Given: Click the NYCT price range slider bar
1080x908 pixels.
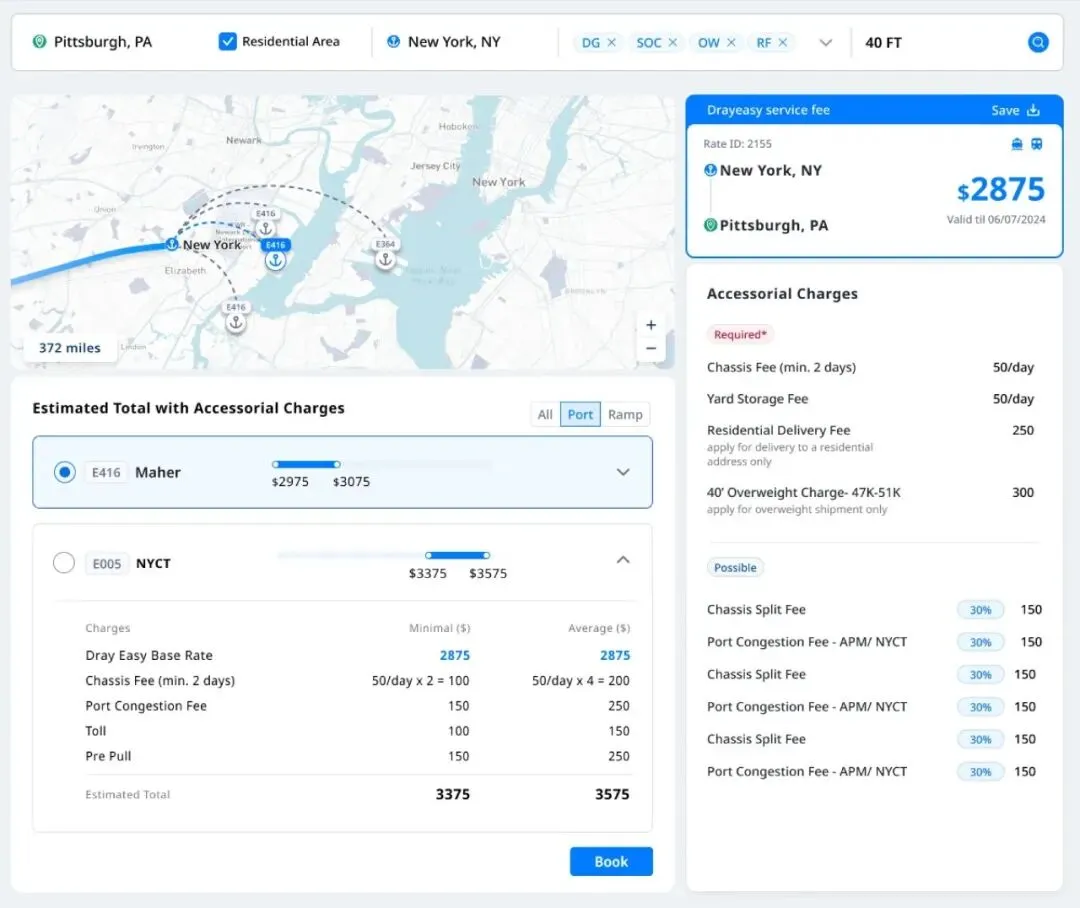Looking at the screenshot, I should [x=457, y=555].
